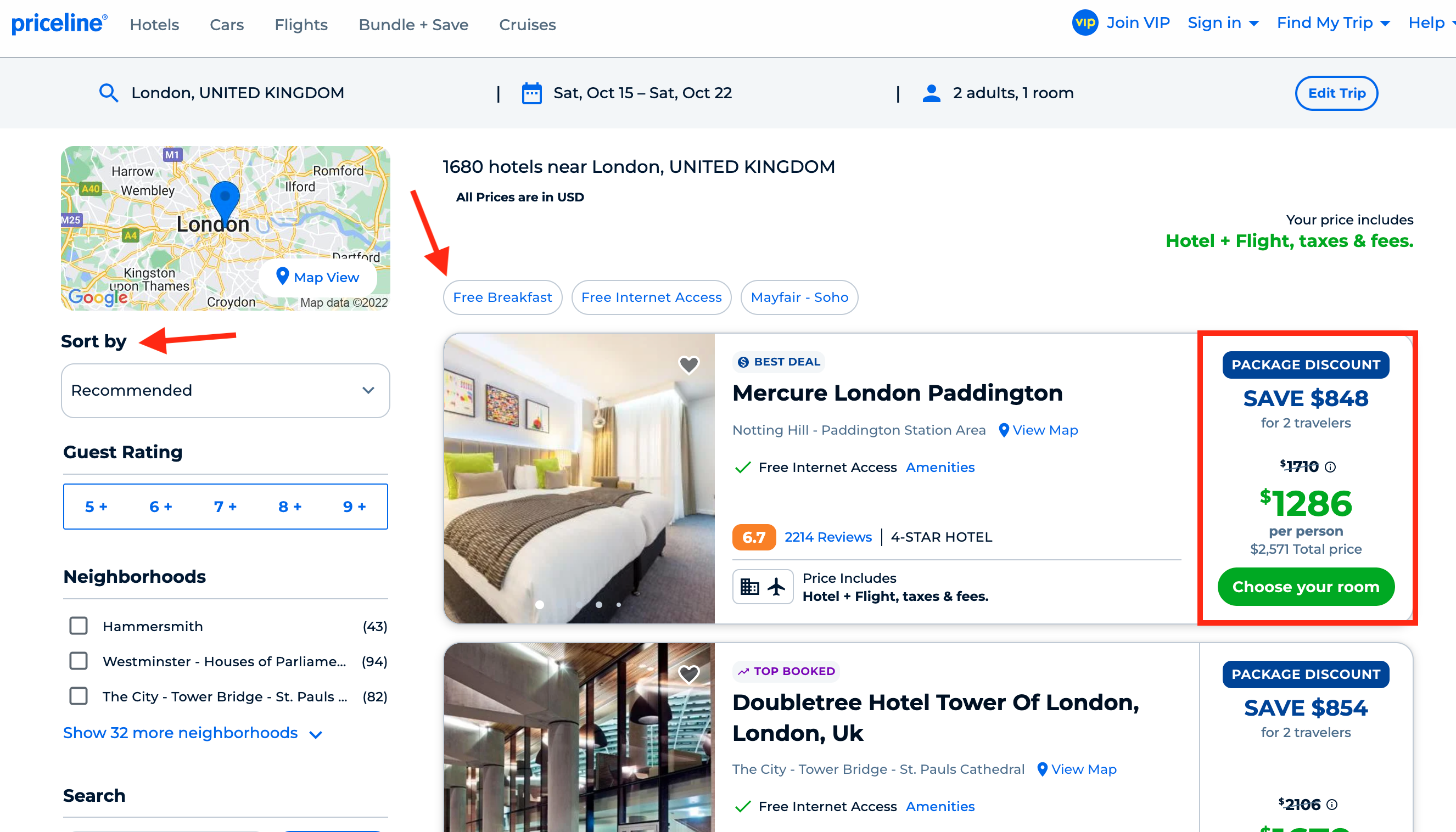Click the Join VIP link
Screen dimensions: 1456x832
click(x=1138, y=23)
